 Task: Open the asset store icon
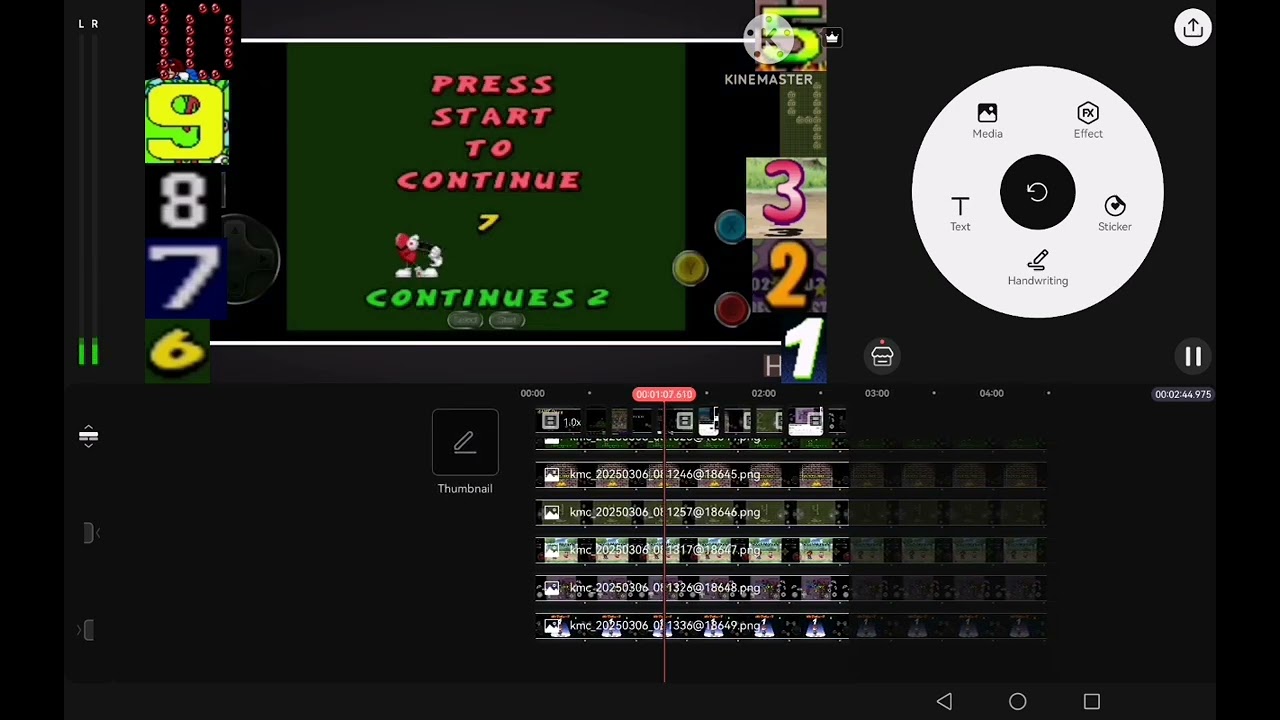(x=882, y=355)
